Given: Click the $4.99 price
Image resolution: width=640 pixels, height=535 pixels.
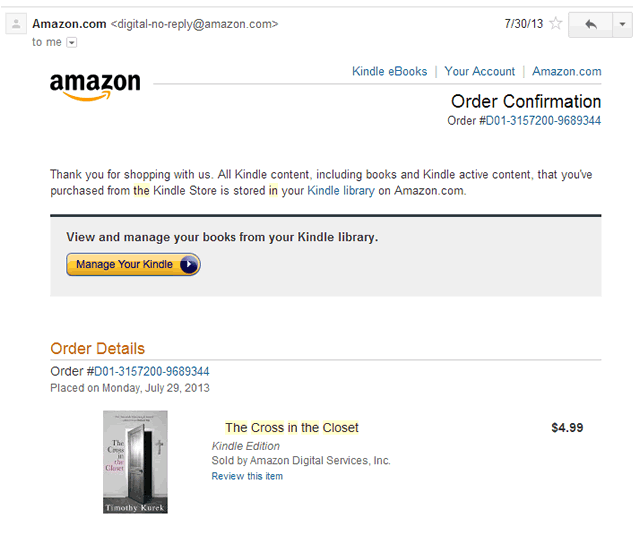Looking at the screenshot, I should [567, 428].
